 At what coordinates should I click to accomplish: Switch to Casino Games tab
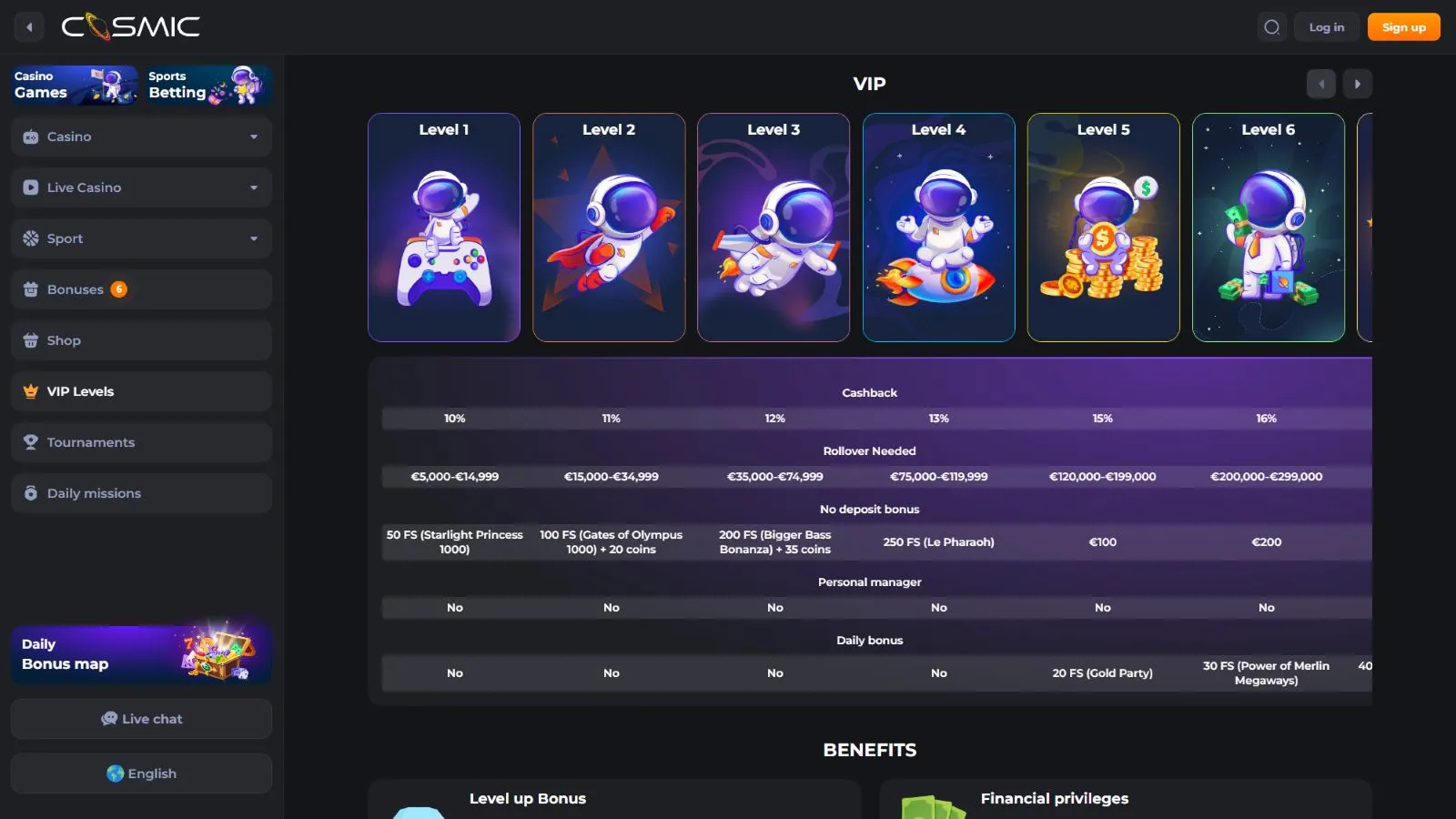tap(75, 86)
